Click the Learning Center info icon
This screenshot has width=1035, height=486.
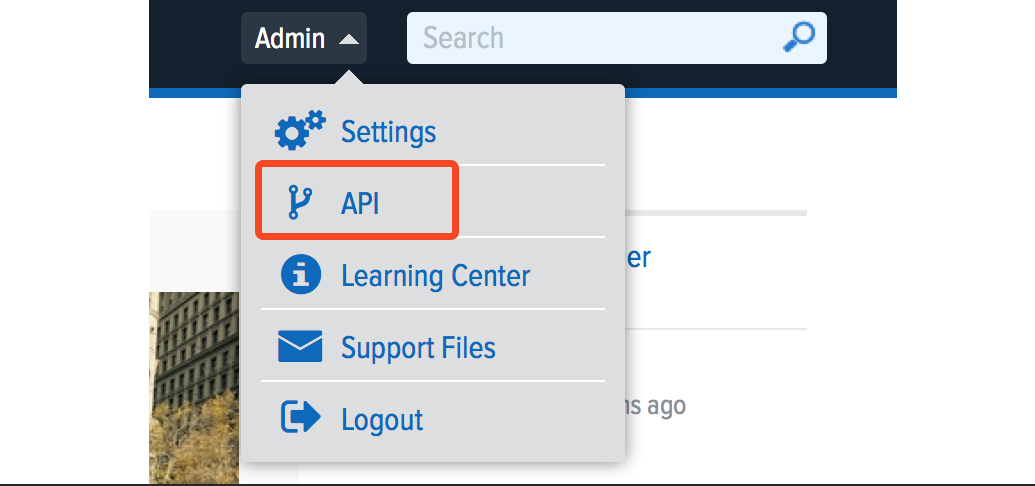300,274
